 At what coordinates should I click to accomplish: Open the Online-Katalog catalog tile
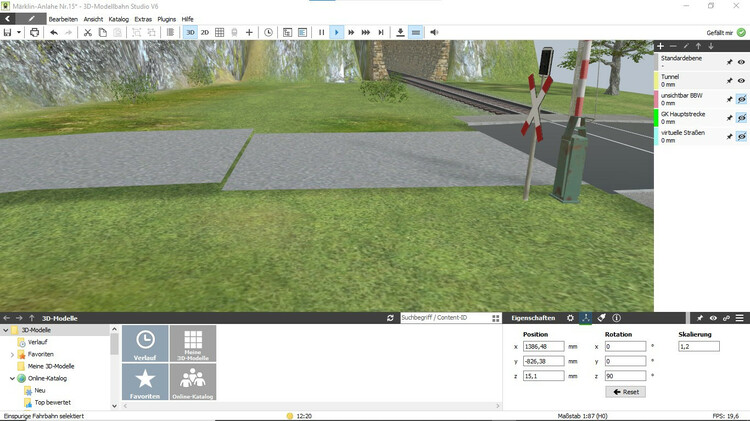(x=193, y=382)
